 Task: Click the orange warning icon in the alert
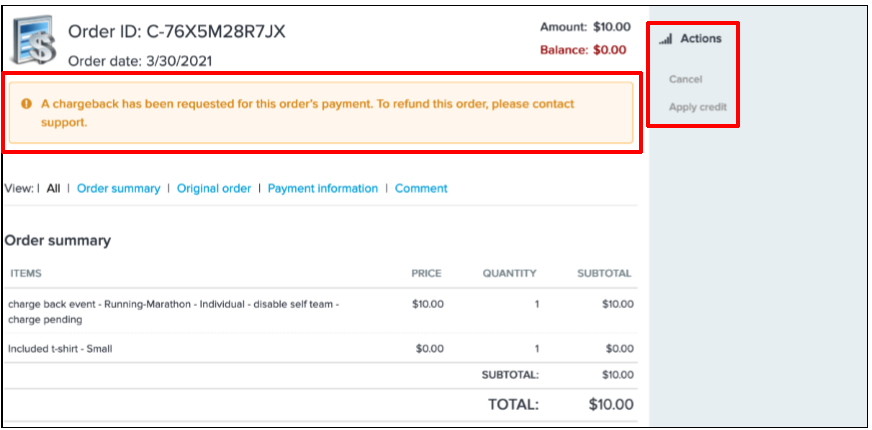pos(27,103)
